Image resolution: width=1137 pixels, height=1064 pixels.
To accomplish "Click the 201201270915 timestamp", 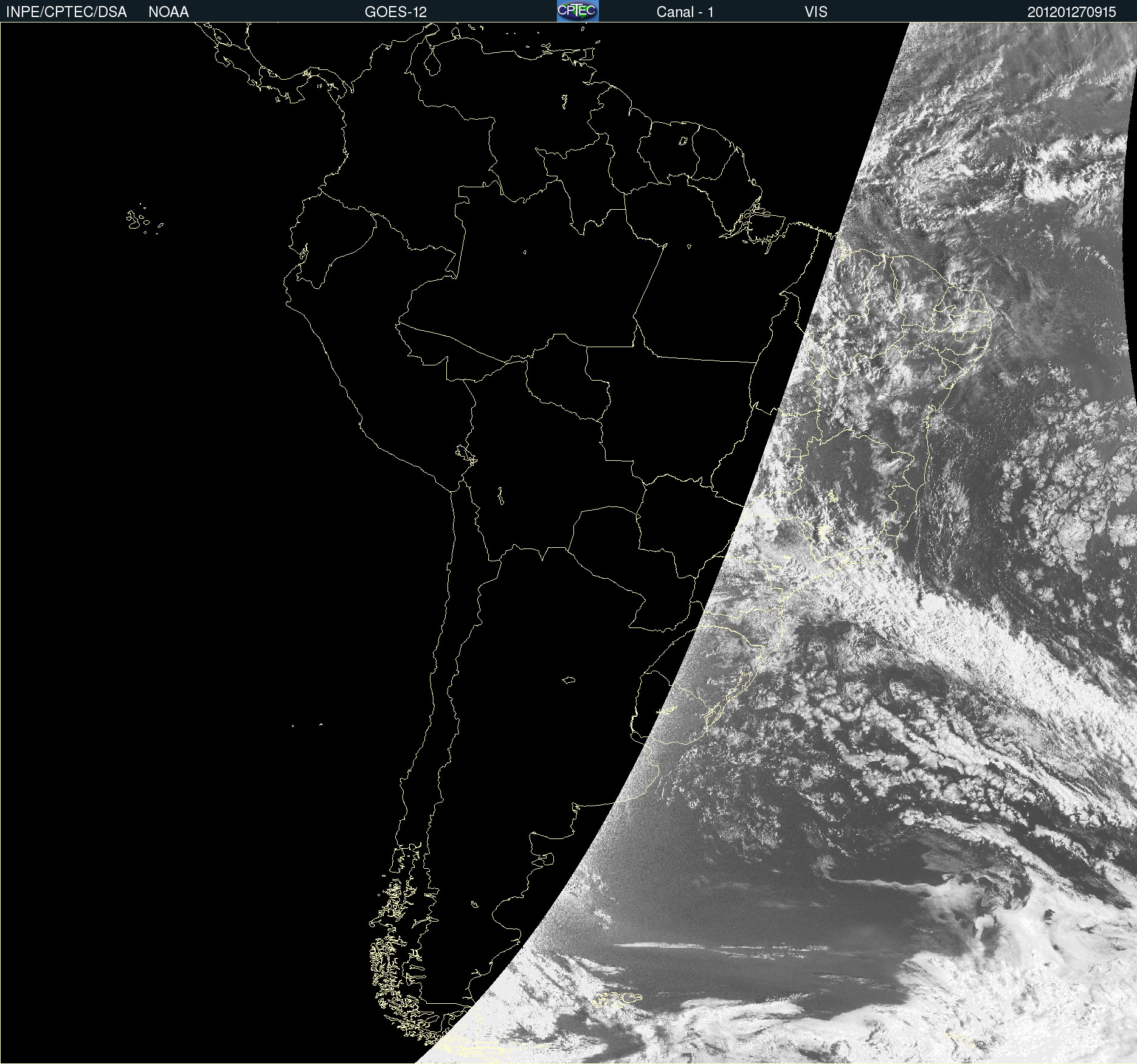I will pyautogui.click(x=1071, y=12).
